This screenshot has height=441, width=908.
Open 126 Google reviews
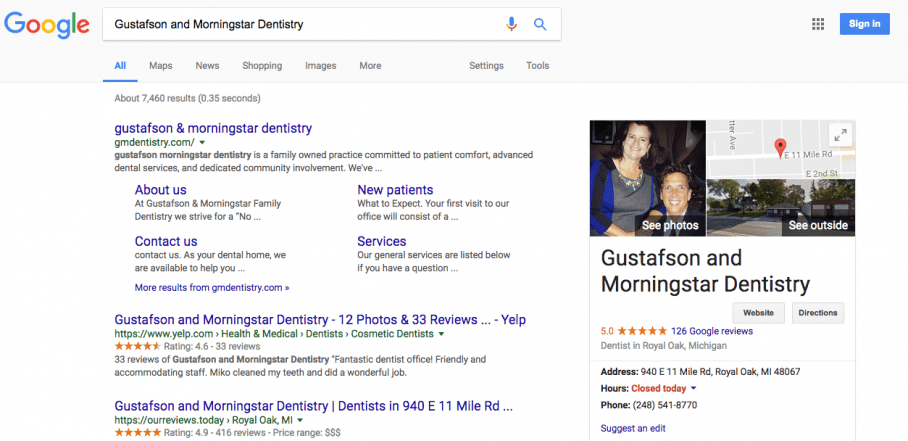click(x=712, y=331)
